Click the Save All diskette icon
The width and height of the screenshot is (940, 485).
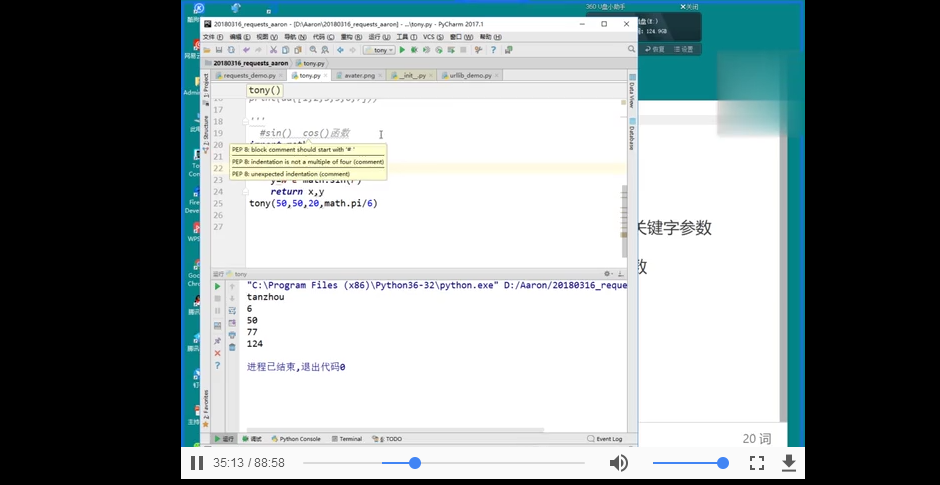(x=219, y=50)
